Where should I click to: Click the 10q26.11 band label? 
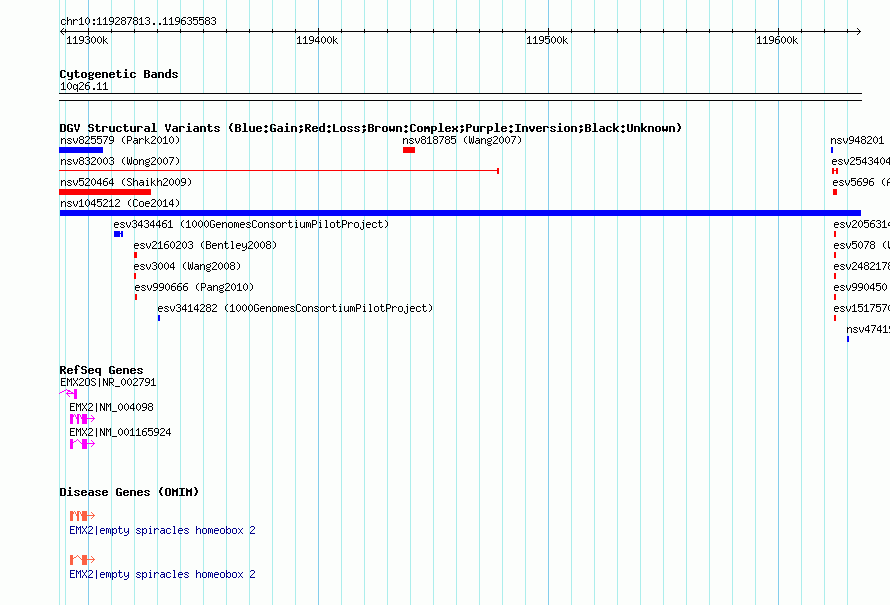tap(84, 86)
